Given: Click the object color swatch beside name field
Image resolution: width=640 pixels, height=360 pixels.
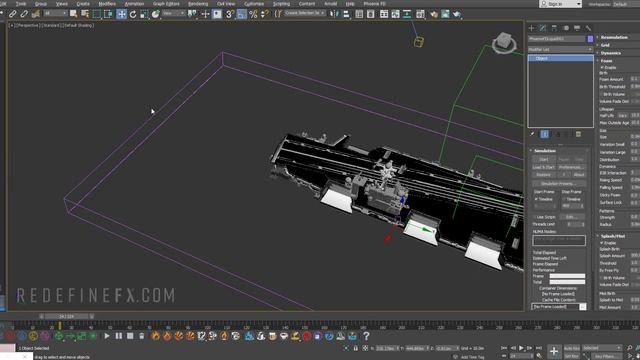Looking at the screenshot, I should pos(590,39).
